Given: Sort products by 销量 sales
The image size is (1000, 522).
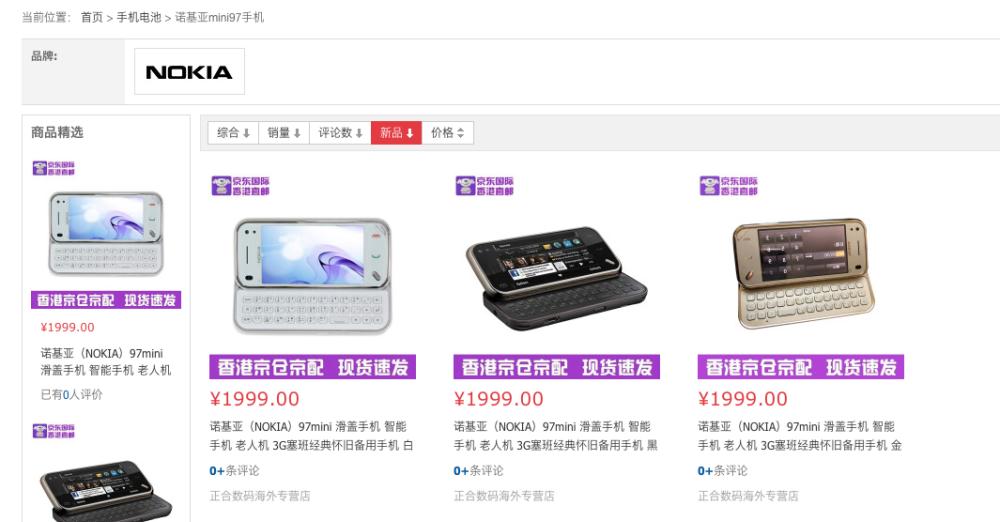Looking at the screenshot, I should coord(284,133).
